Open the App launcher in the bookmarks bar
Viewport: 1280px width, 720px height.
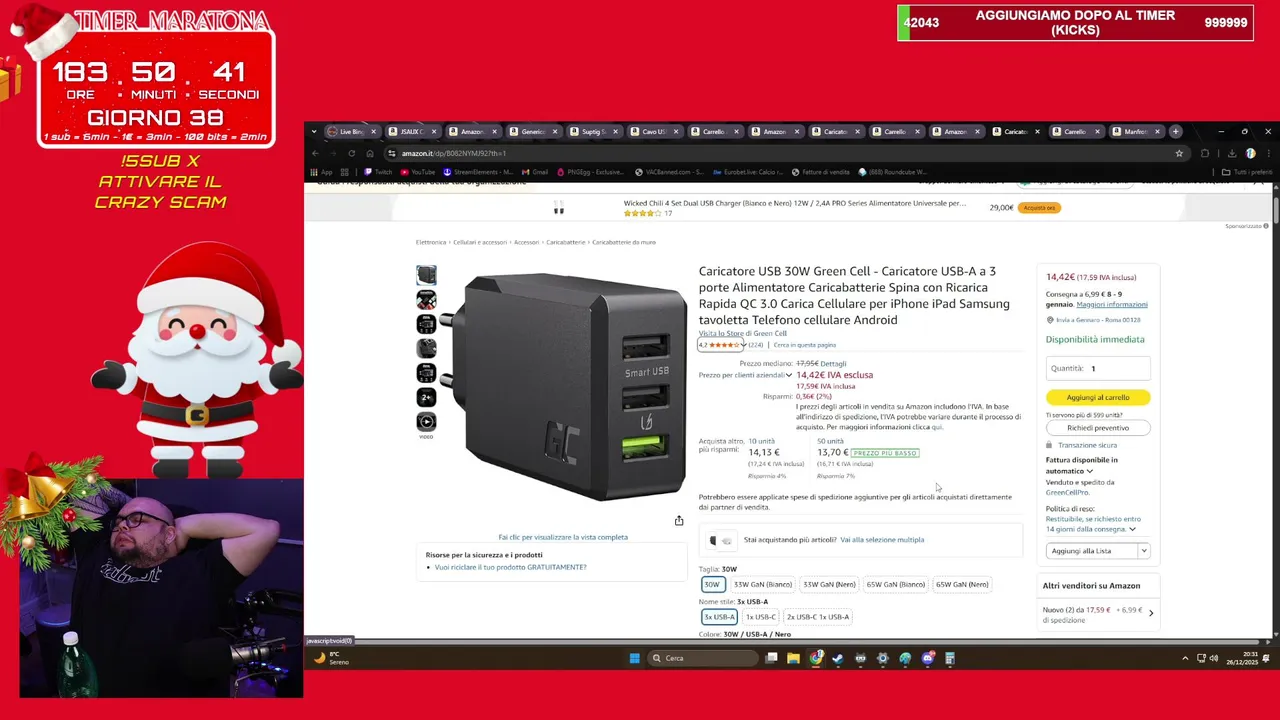(x=321, y=172)
